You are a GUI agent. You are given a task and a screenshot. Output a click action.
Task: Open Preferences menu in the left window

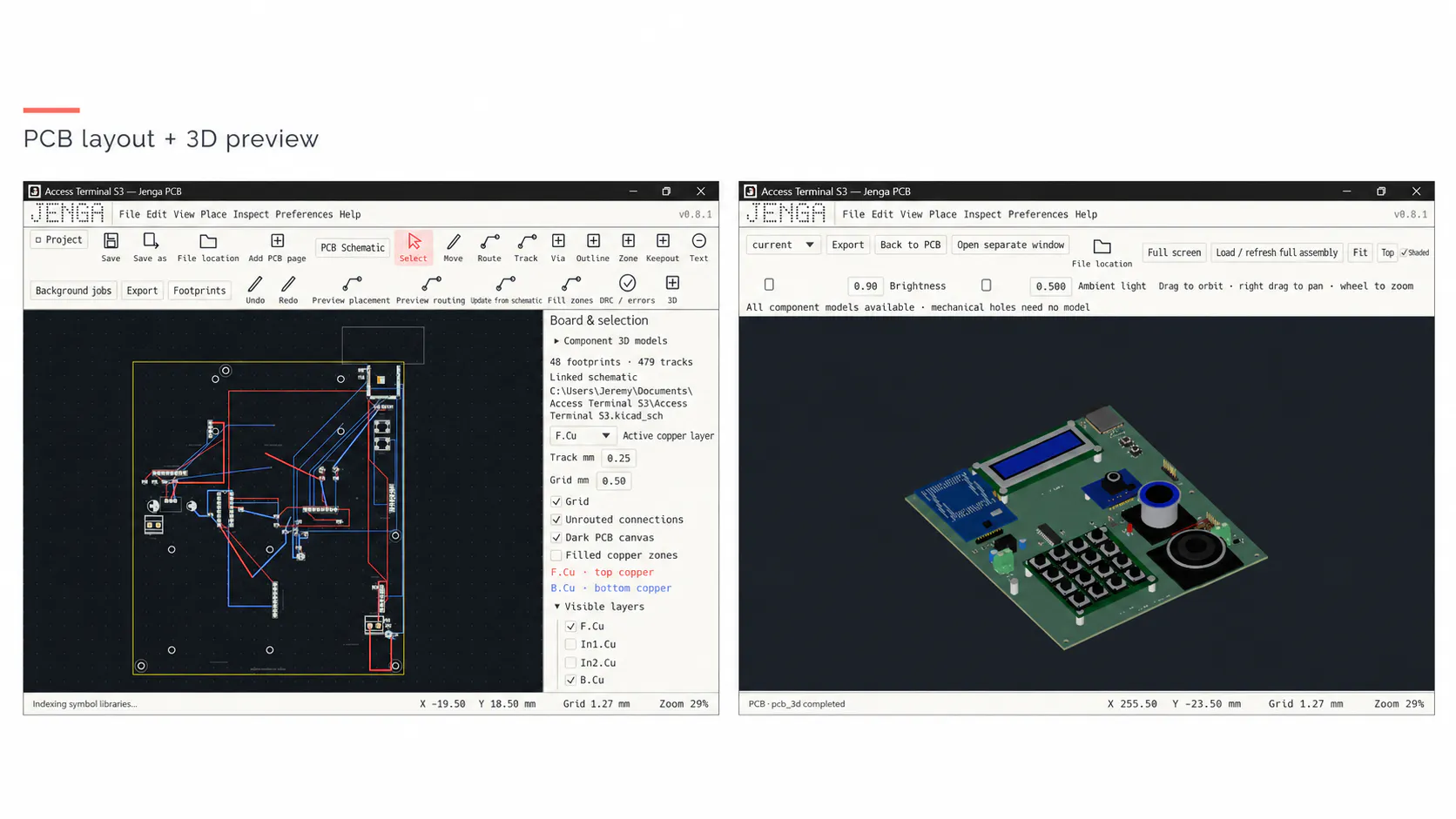[x=304, y=214]
